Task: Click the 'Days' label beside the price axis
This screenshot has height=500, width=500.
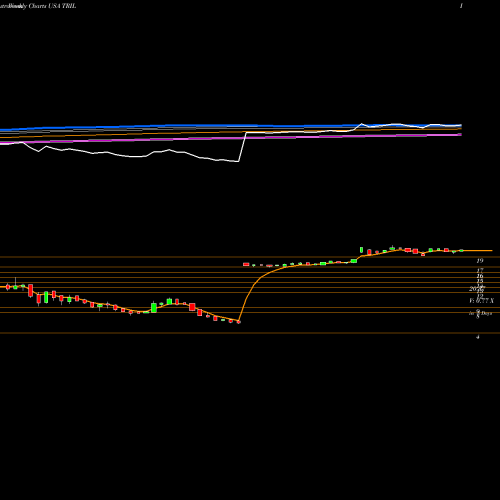Action: coord(486,313)
